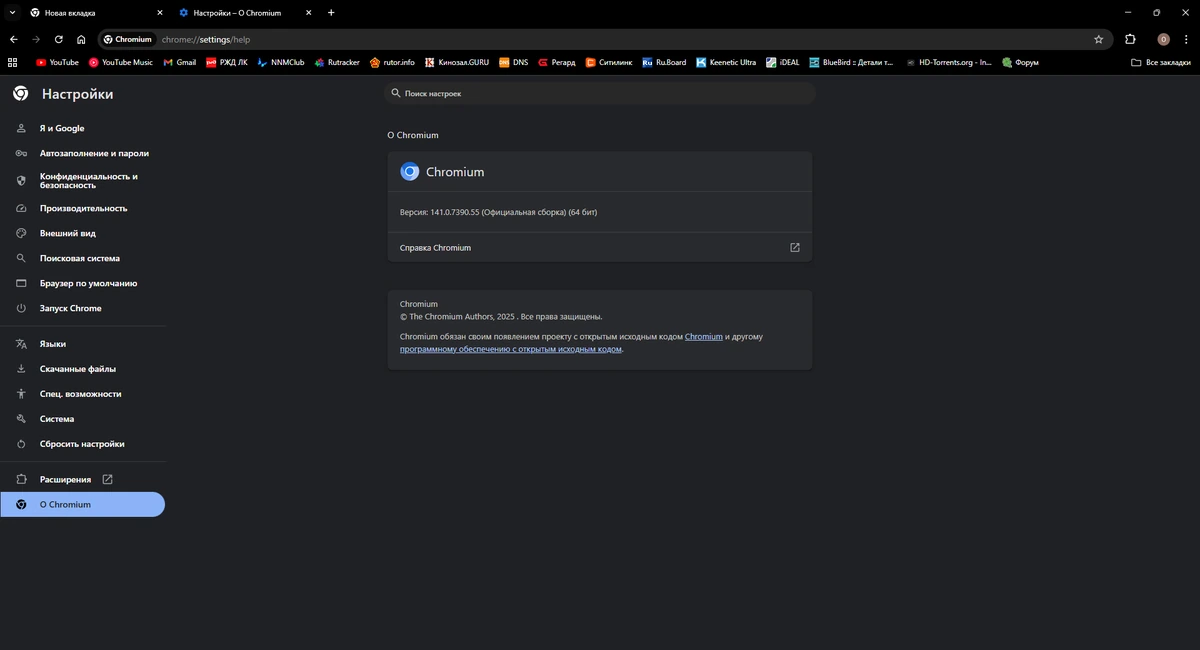This screenshot has width=1200, height=650.
Task: Open the Форум bookmark
Action: point(1020,62)
